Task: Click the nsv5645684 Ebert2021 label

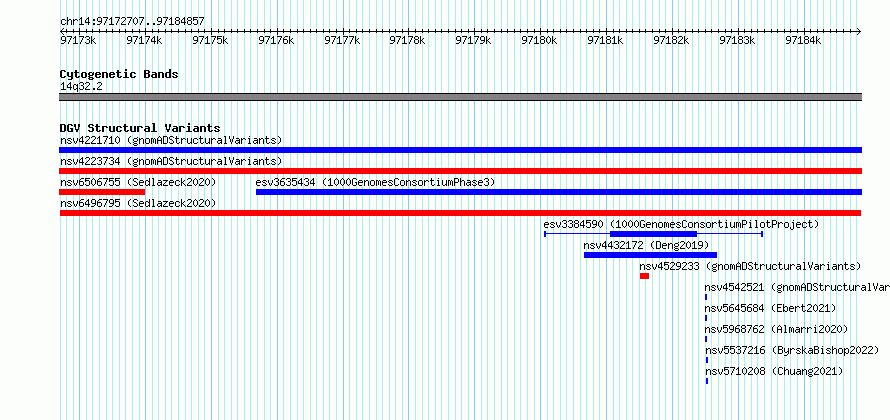Action: [x=770, y=308]
